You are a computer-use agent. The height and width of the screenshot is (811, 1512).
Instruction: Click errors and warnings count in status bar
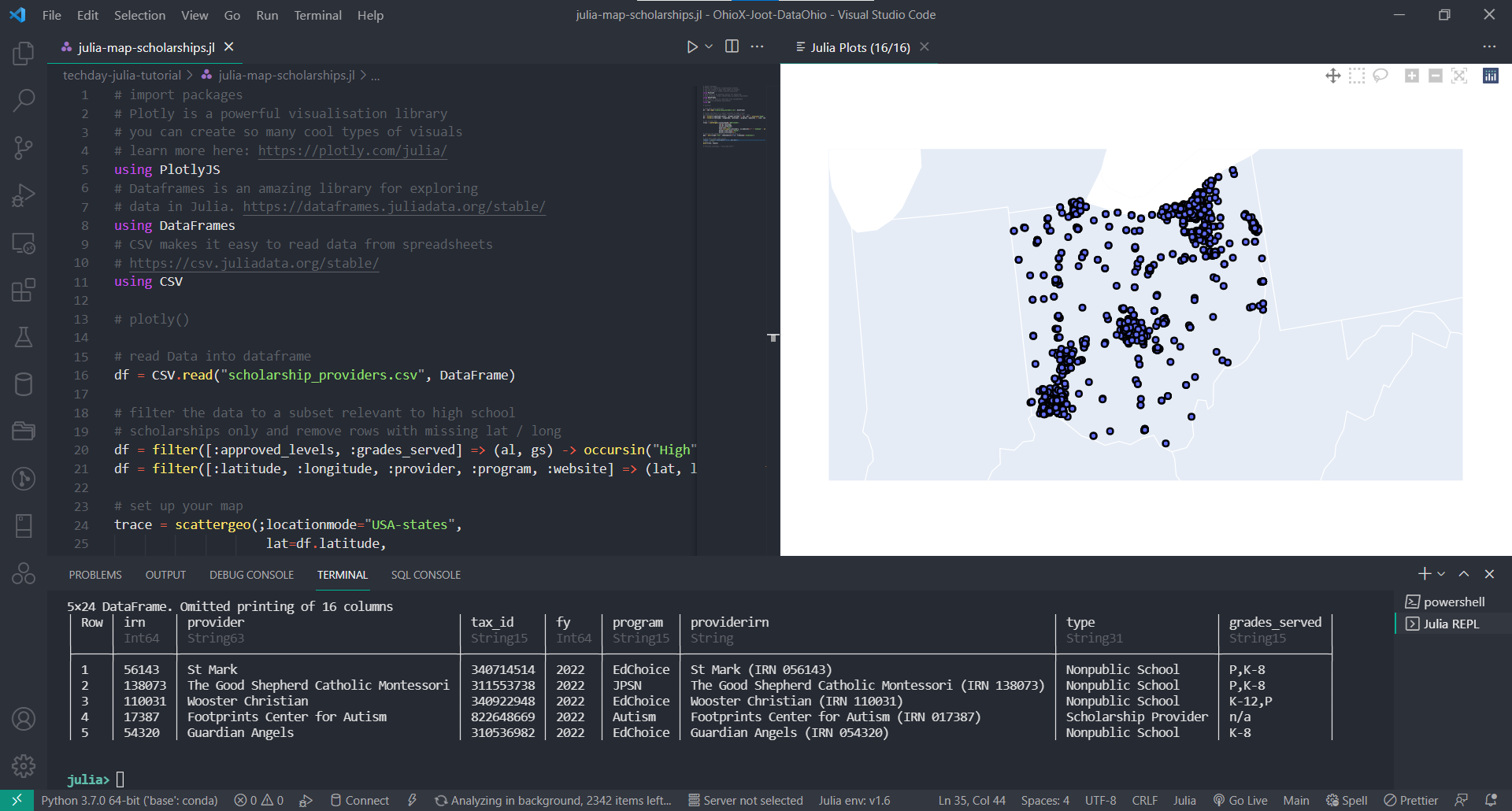coord(259,800)
